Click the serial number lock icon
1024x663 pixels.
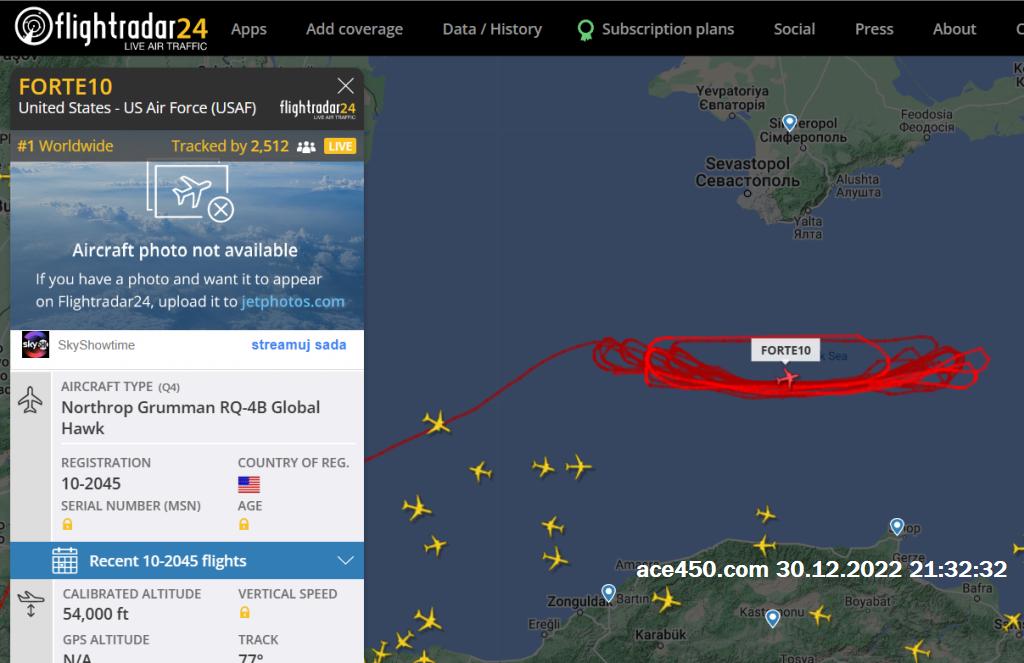pyautogui.click(x=67, y=524)
